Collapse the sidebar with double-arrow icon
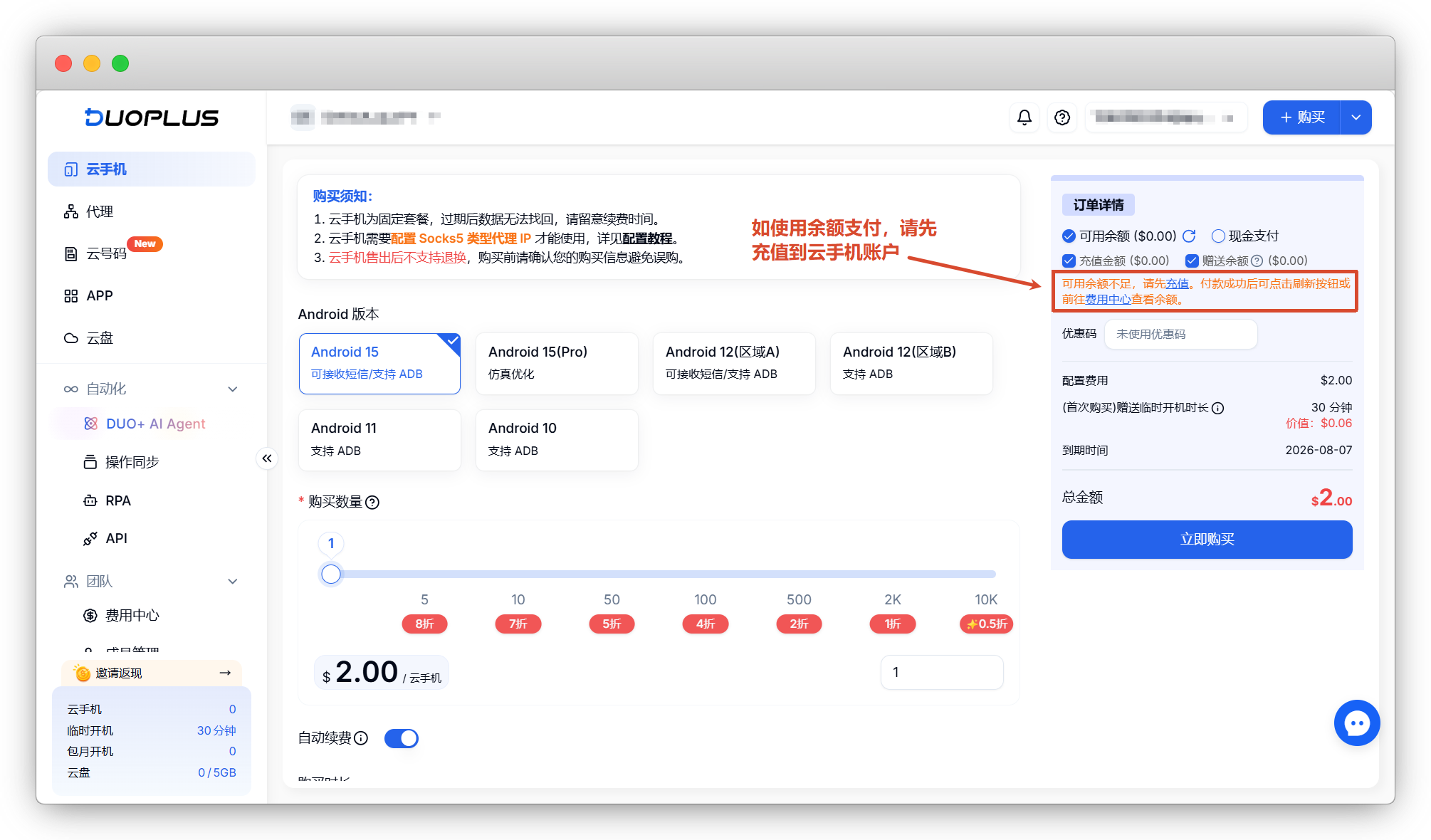Viewport: 1431px width, 840px height. point(267,458)
